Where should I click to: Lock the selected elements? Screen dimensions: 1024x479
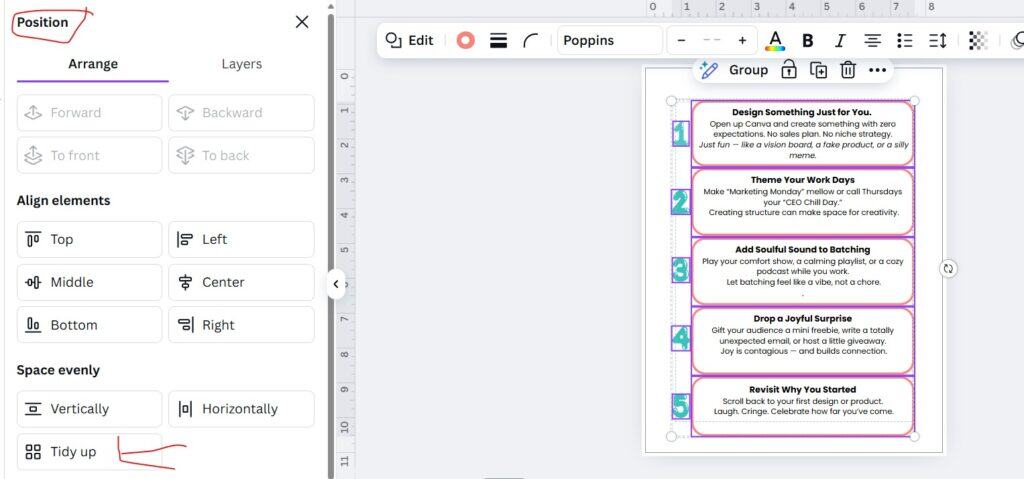coord(789,70)
